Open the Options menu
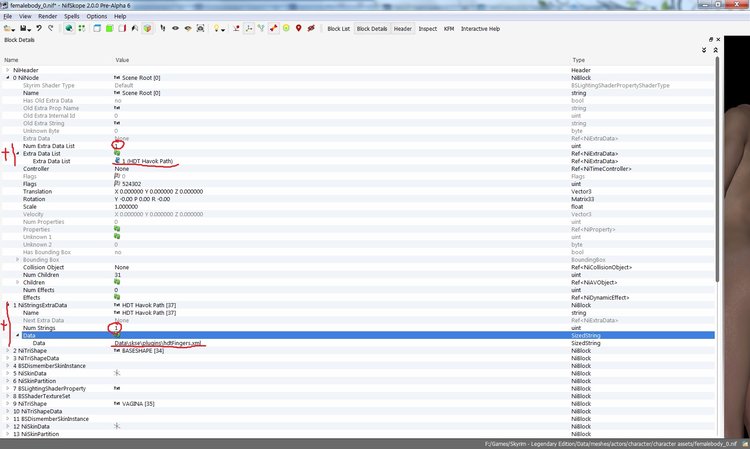This screenshot has height=449, width=750. 97,16
